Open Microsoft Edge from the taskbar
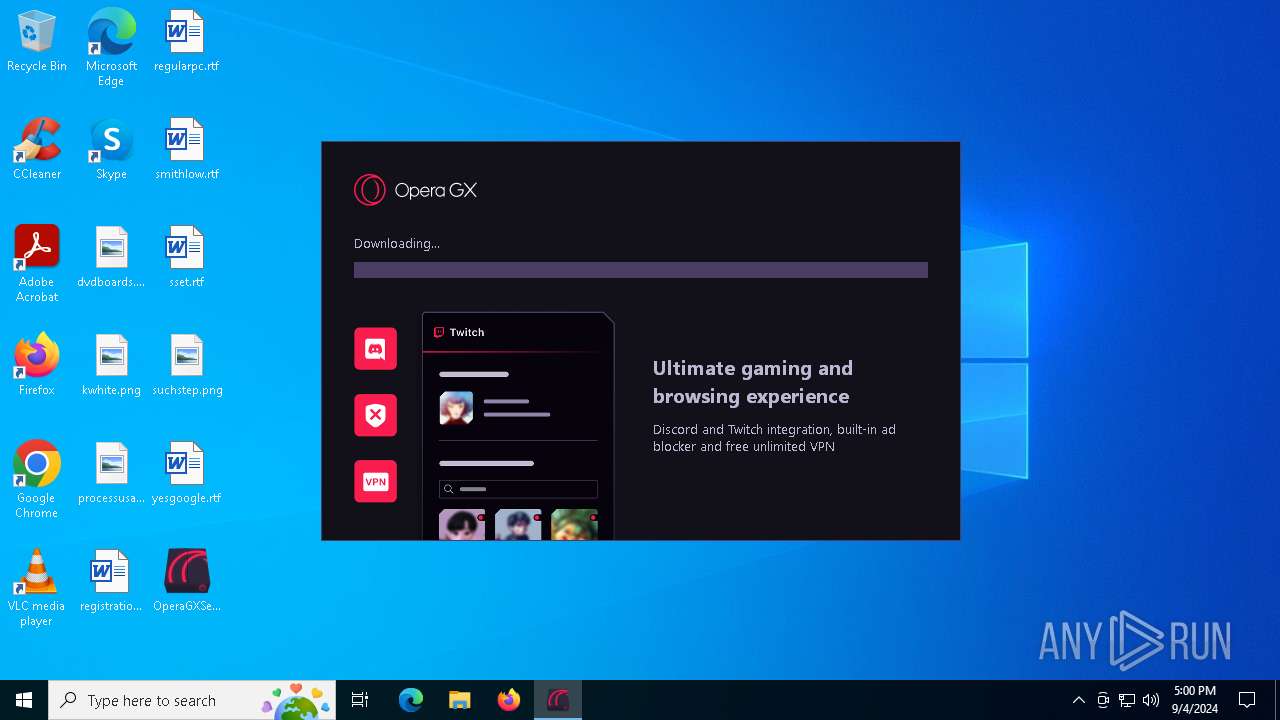Image resolution: width=1280 pixels, height=720 pixels. (411, 700)
